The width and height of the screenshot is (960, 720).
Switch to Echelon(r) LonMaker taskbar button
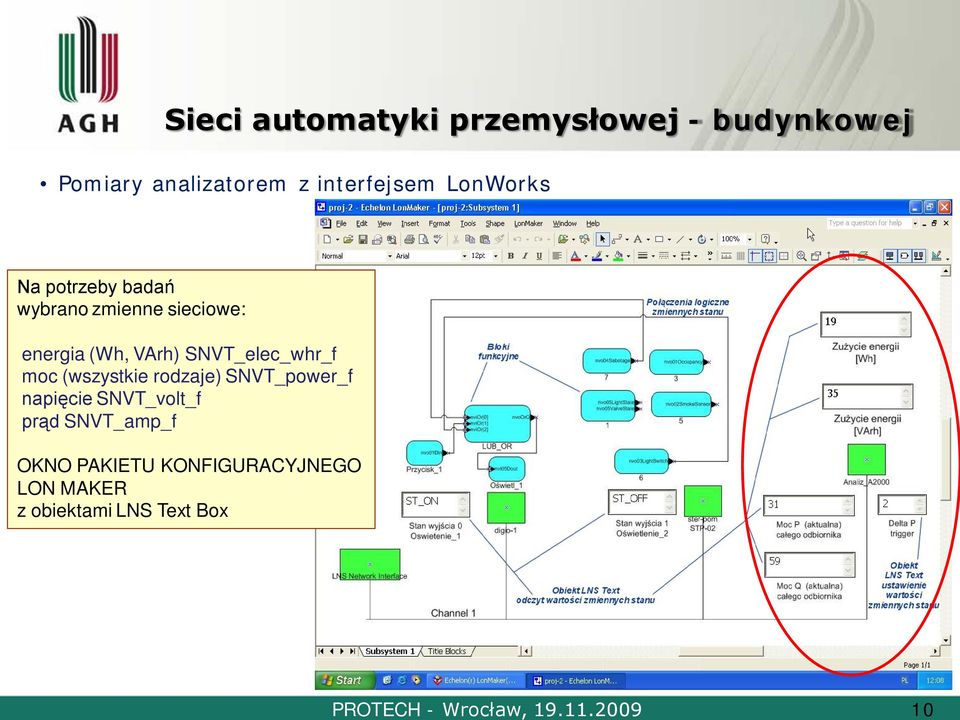coord(475,680)
